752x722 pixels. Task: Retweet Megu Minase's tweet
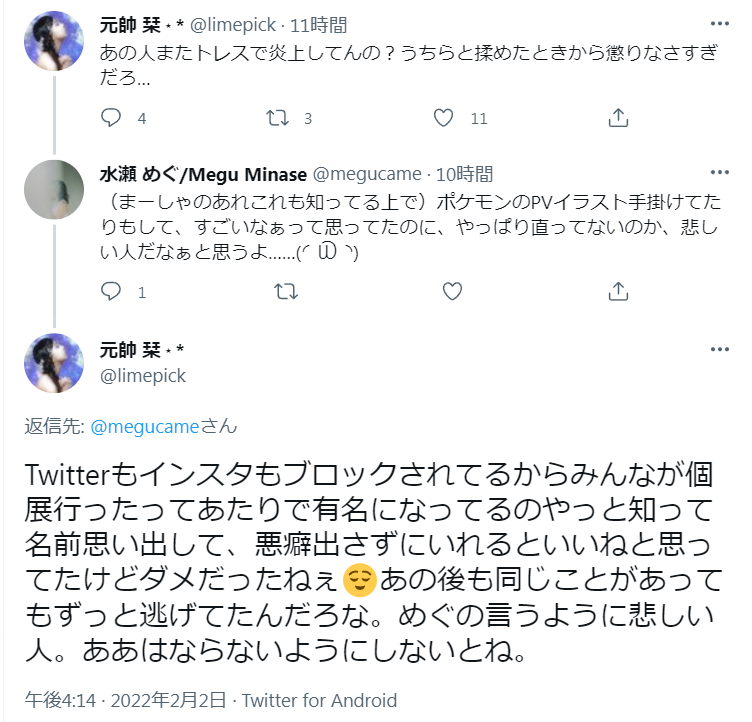[285, 292]
